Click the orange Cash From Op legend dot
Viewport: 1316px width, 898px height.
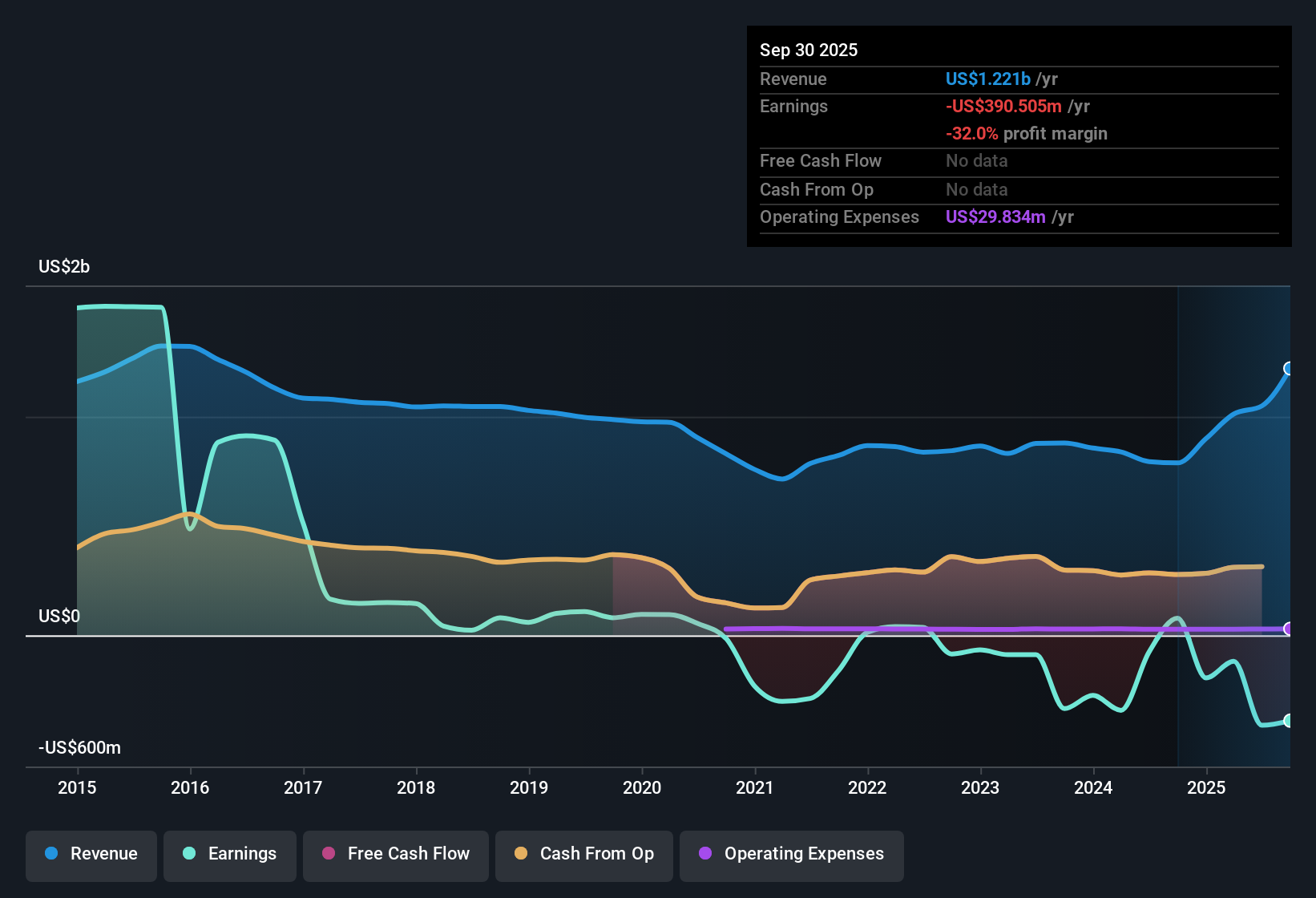(x=521, y=854)
